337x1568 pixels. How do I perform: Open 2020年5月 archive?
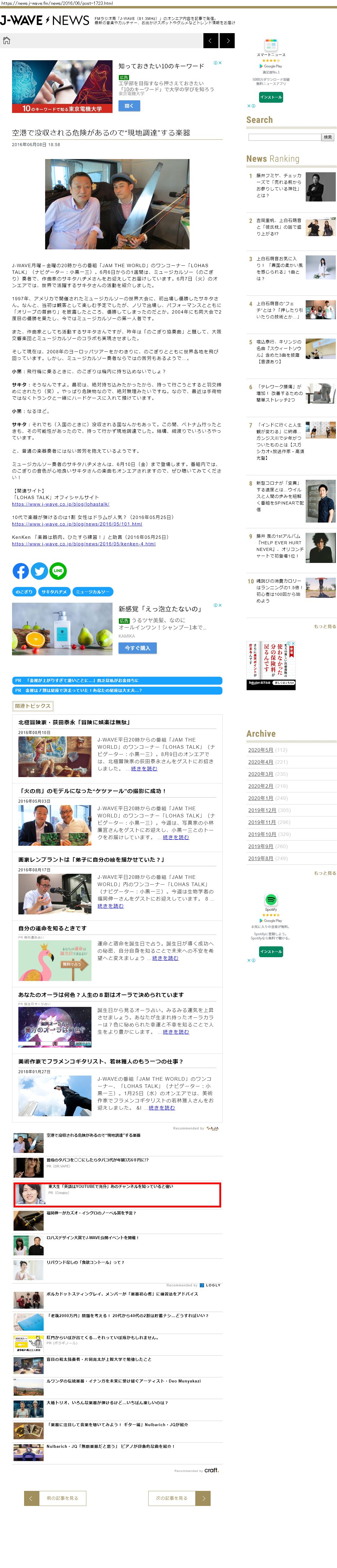260,749
